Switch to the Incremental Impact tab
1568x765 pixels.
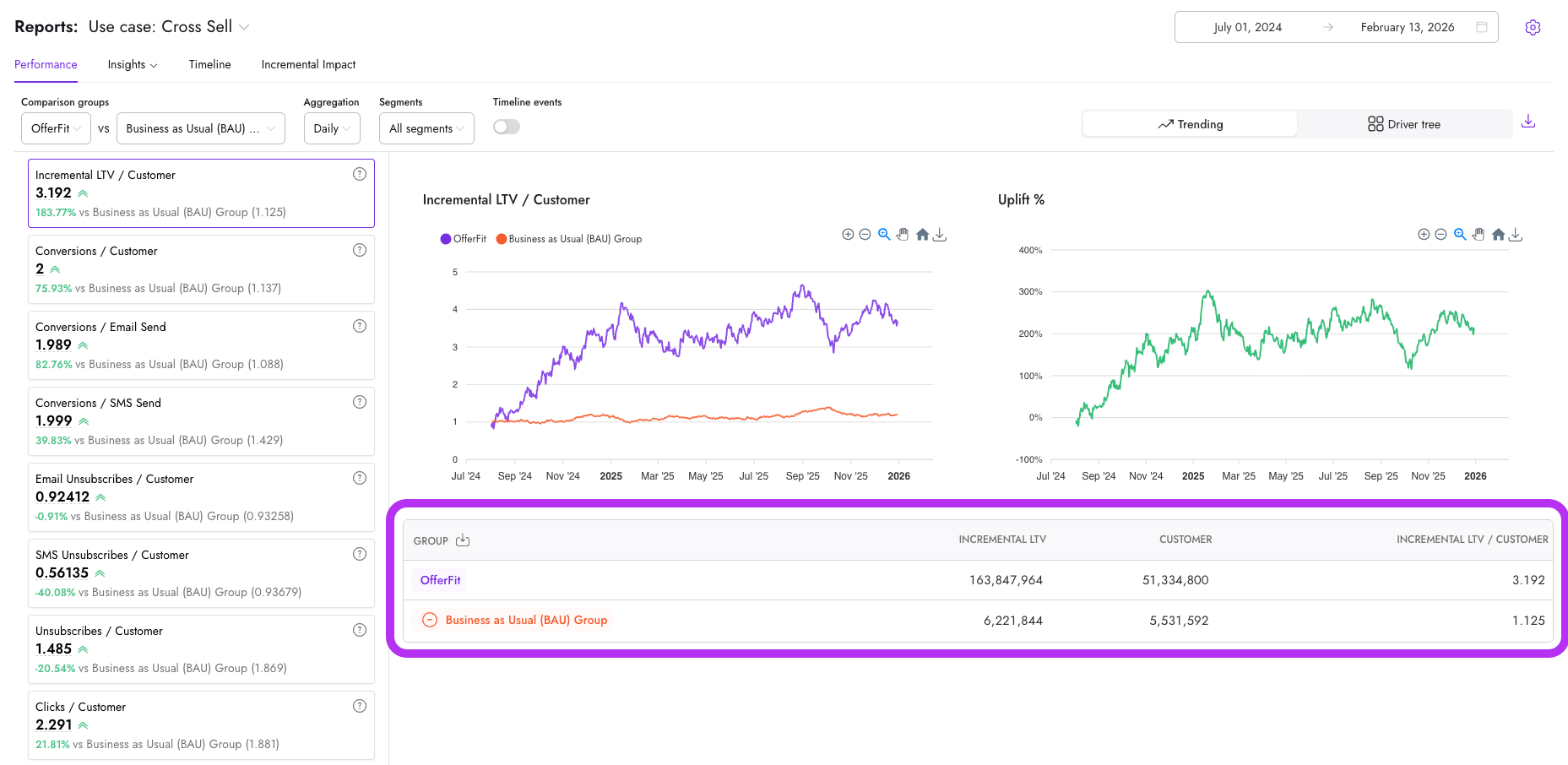308,64
